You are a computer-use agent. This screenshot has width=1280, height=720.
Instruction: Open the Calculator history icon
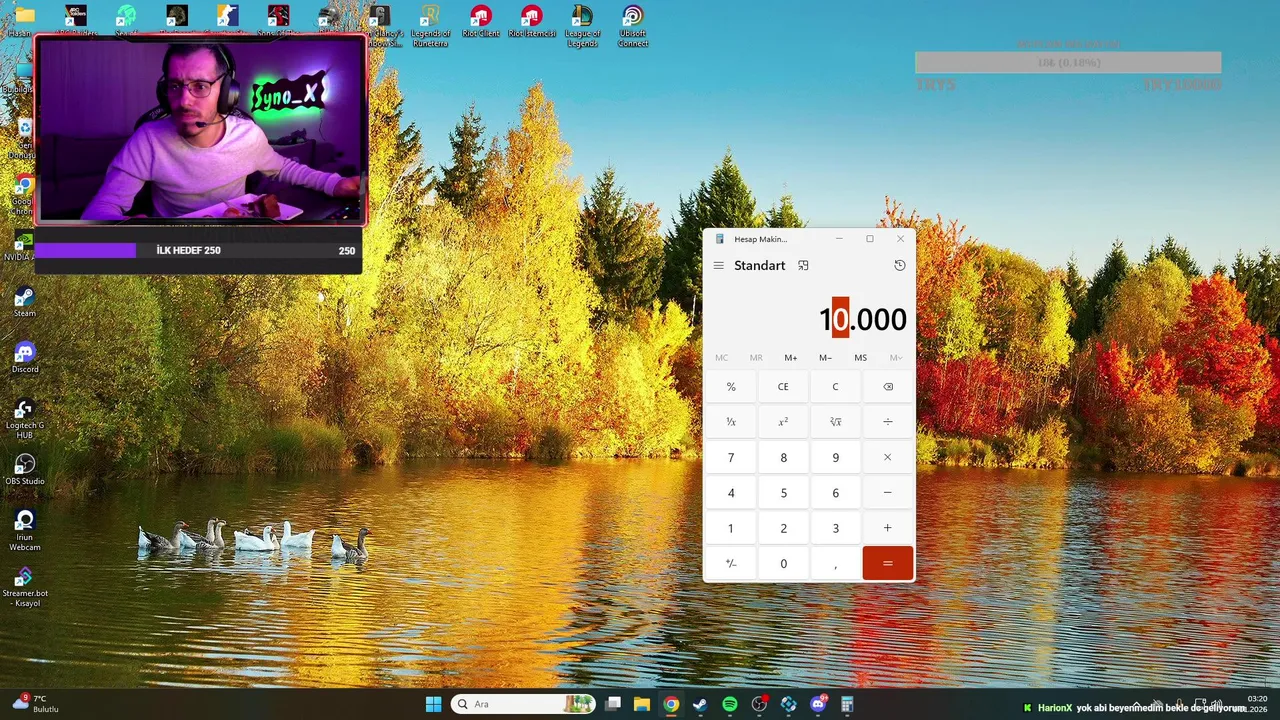point(899,265)
